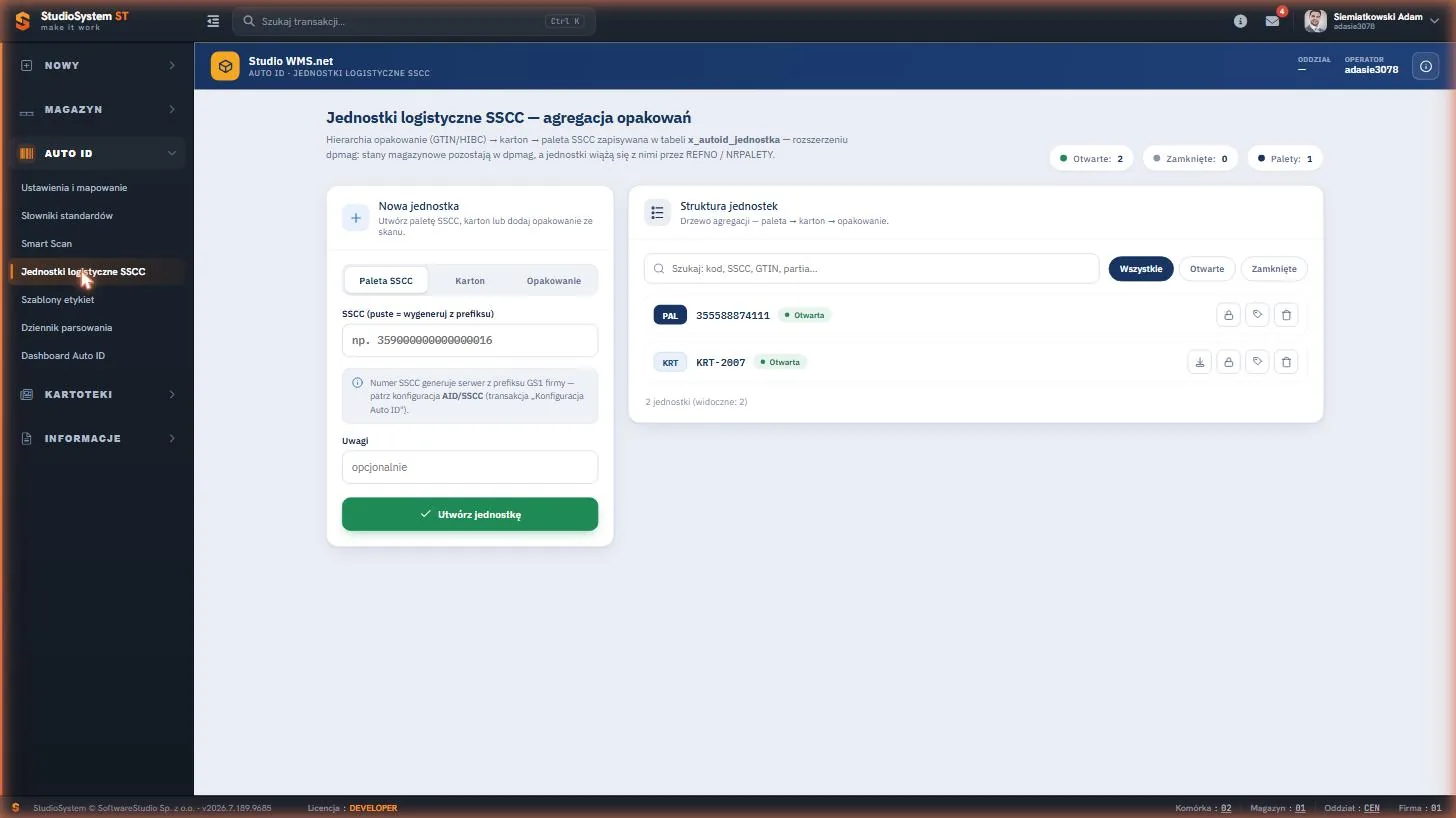Screen dimensions: 1456x818
Task: Open Ustawienia i mapowanie
Action: (74, 187)
